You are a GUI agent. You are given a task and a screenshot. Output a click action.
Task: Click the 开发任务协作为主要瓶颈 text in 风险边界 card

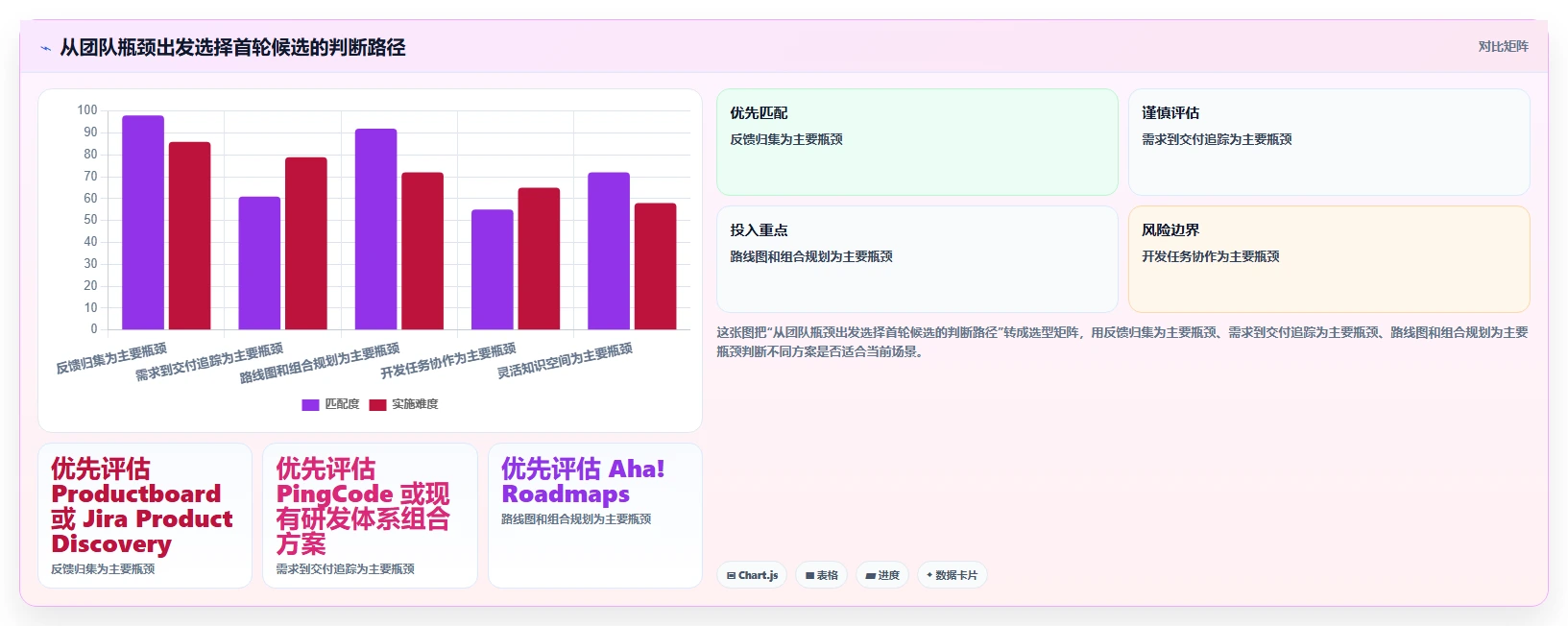(1211, 256)
